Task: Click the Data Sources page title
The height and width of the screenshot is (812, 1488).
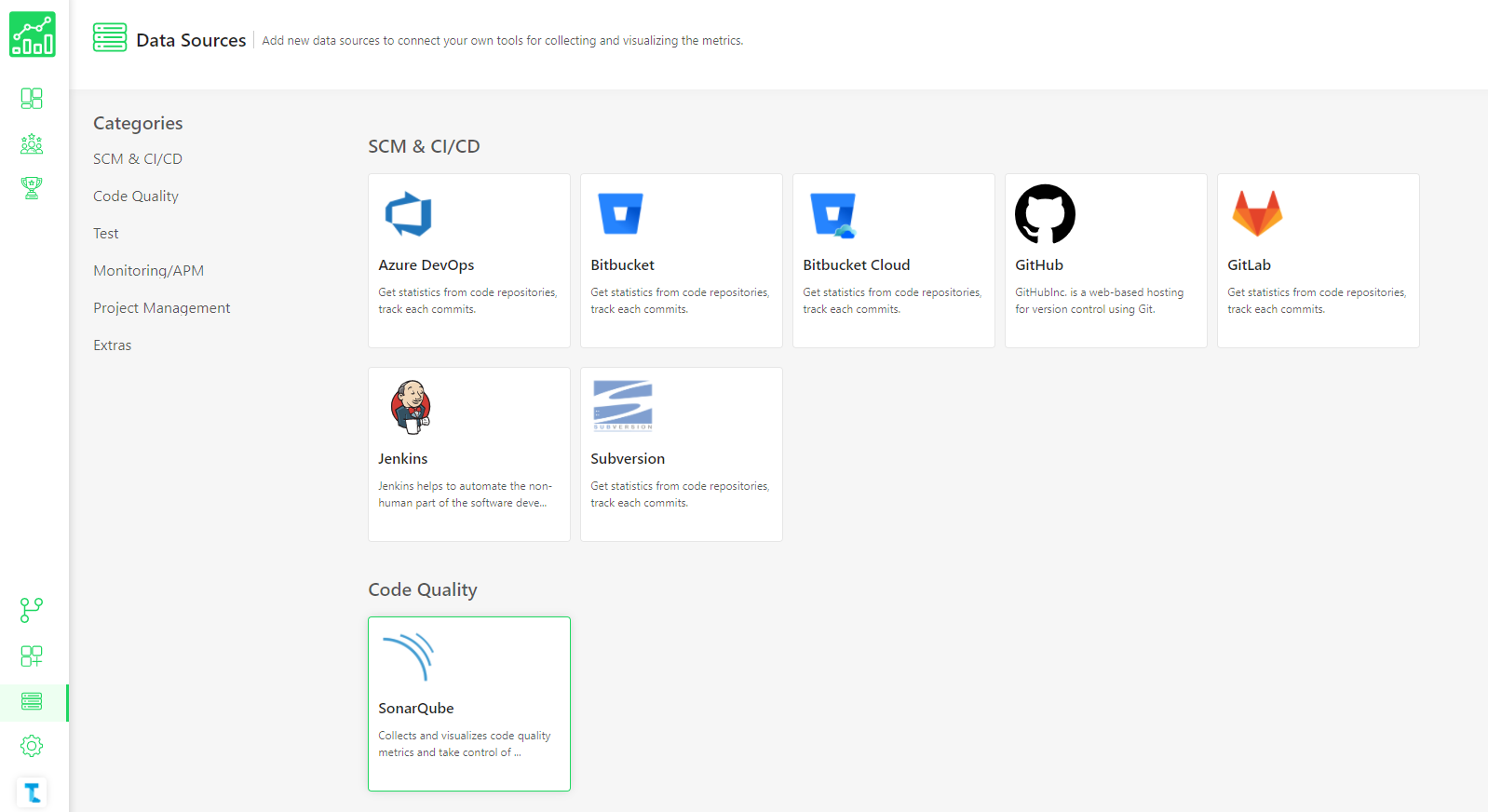Action: (x=191, y=40)
